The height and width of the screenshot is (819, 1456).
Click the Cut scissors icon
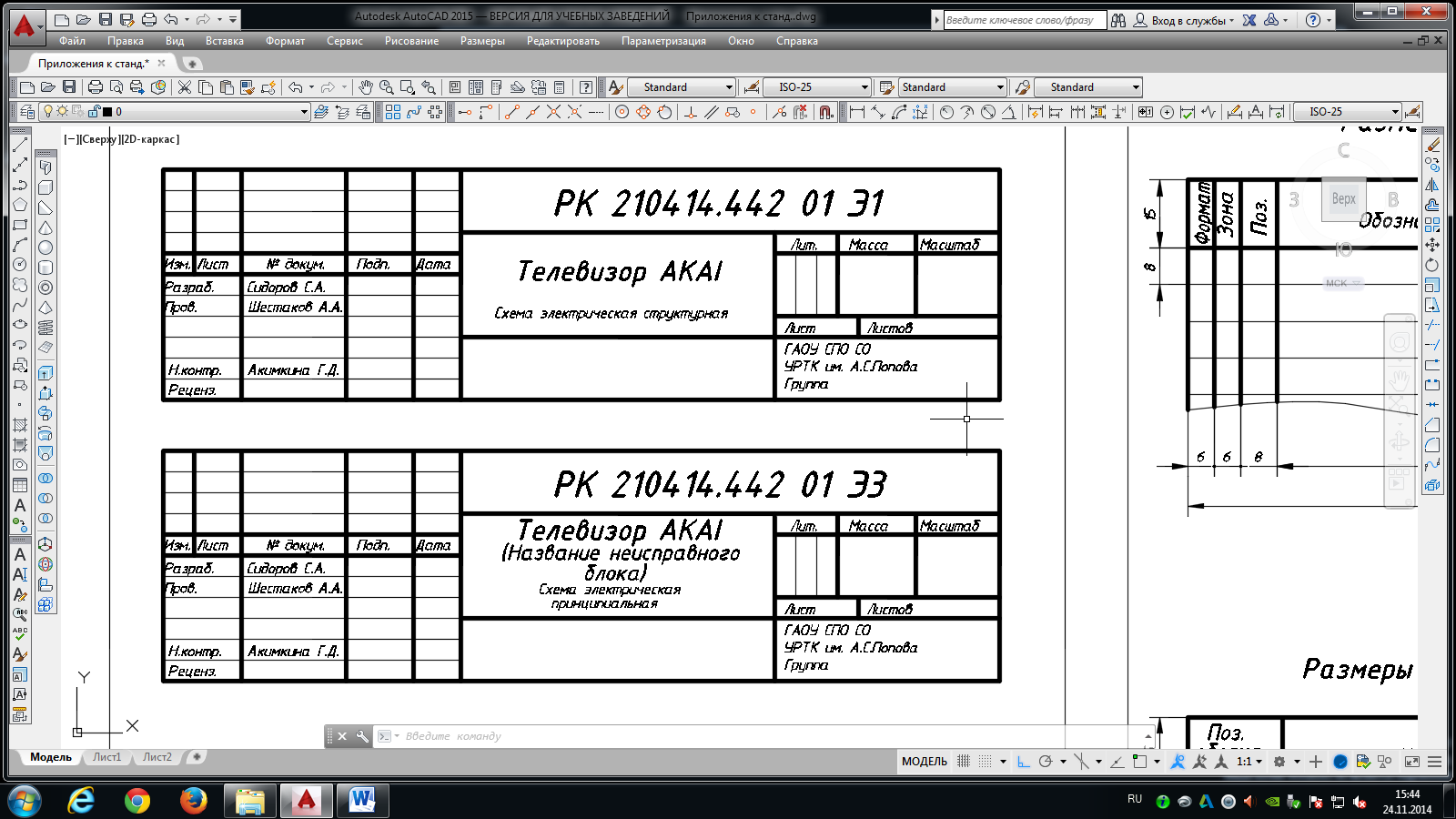pos(185,87)
